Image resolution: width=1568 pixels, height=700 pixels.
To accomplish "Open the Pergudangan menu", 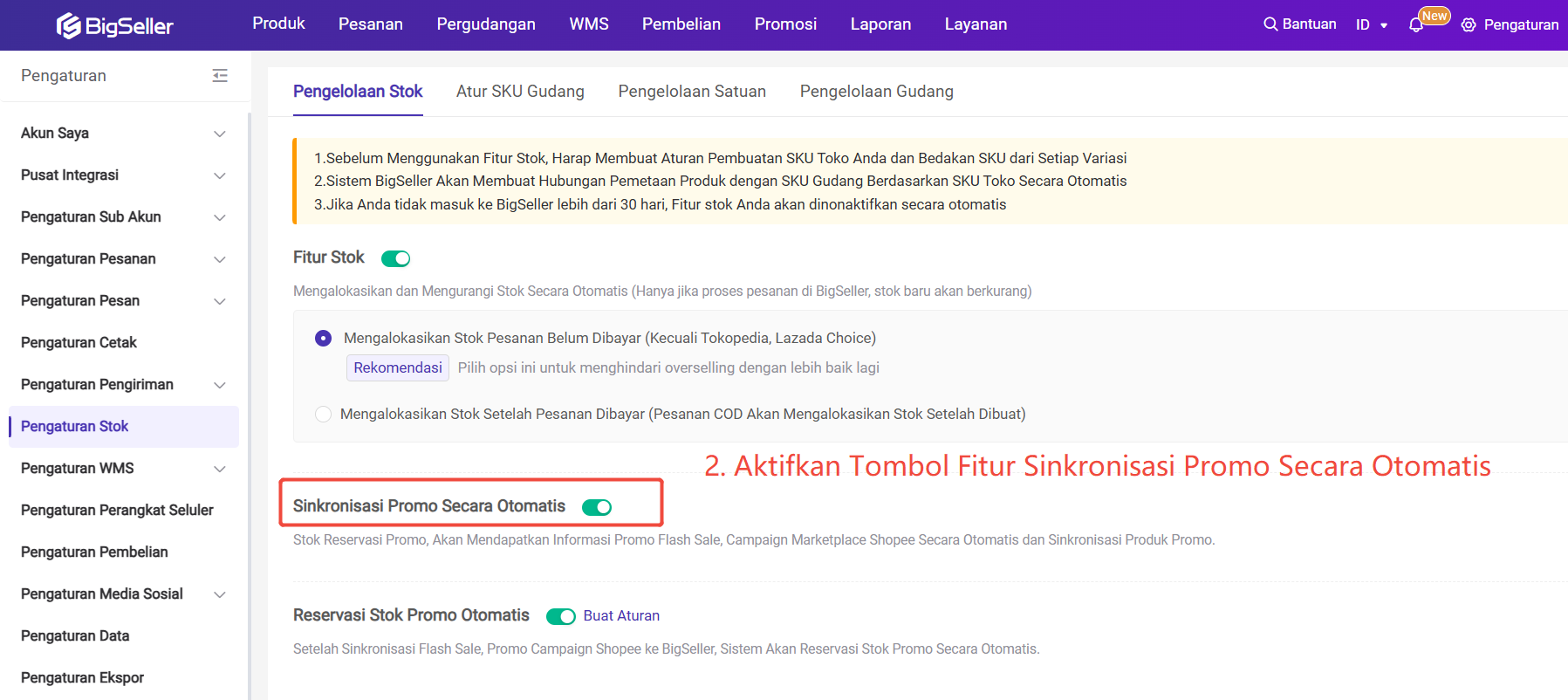I will [486, 24].
